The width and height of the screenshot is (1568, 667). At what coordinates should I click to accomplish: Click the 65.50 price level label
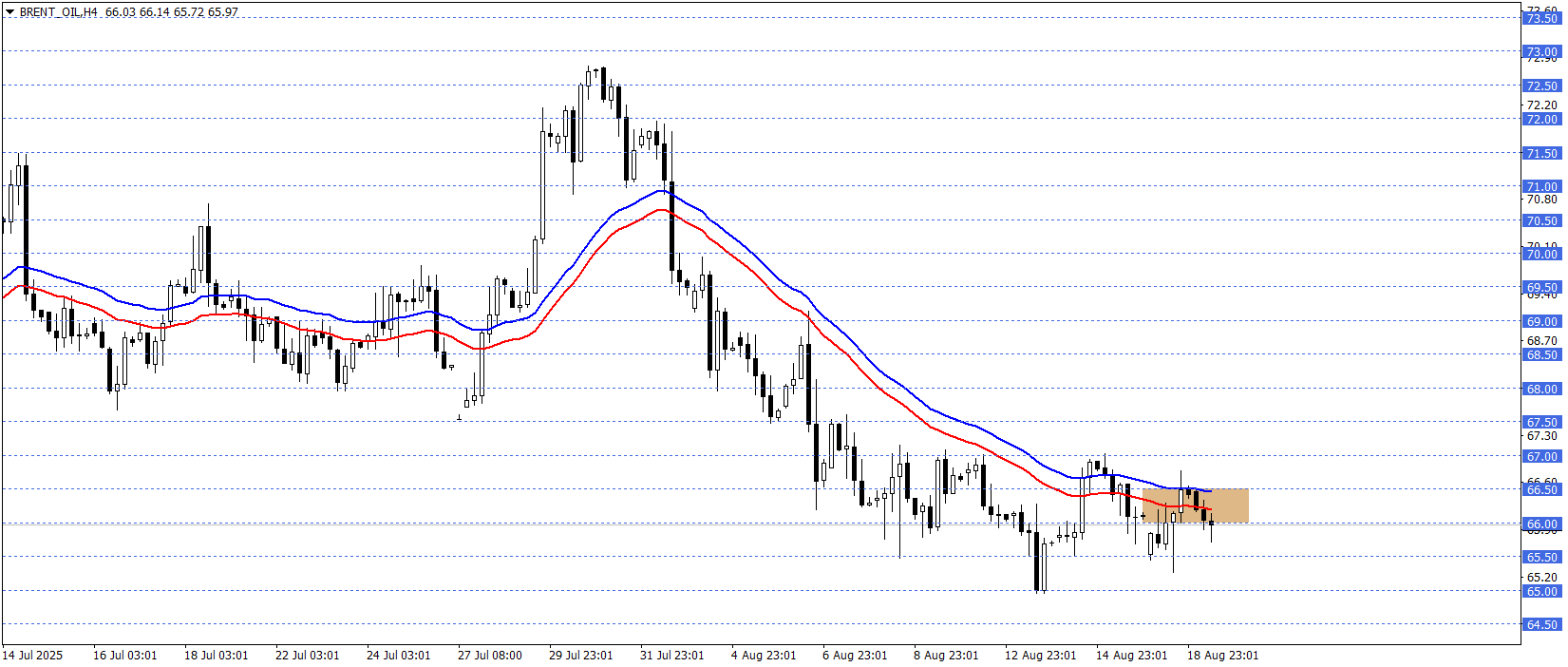[x=1541, y=558]
